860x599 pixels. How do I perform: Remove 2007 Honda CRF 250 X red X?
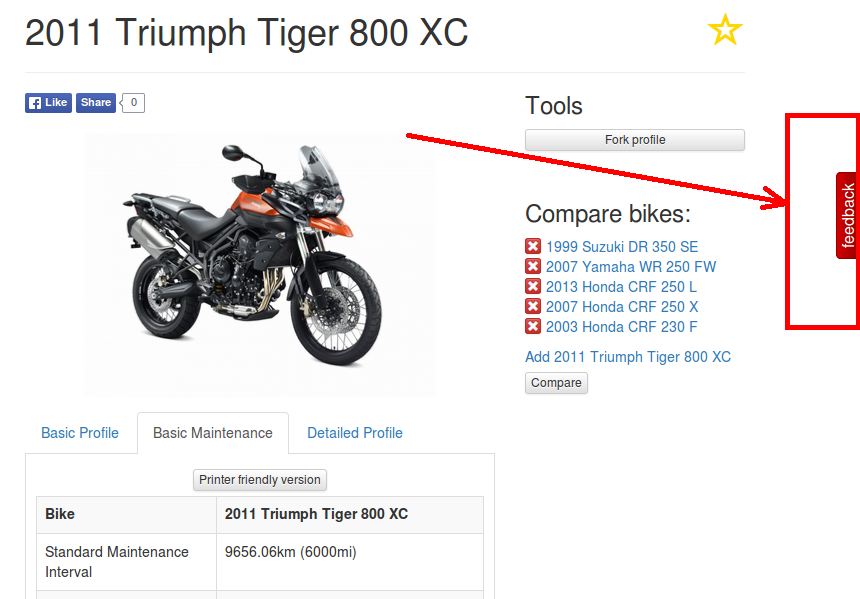(533, 307)
